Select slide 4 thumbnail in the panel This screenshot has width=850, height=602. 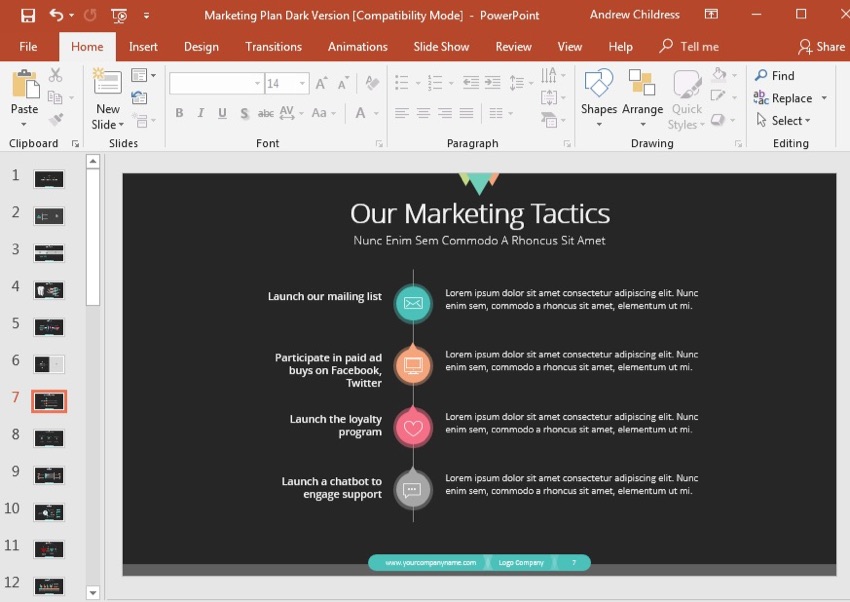pos(49,289)
